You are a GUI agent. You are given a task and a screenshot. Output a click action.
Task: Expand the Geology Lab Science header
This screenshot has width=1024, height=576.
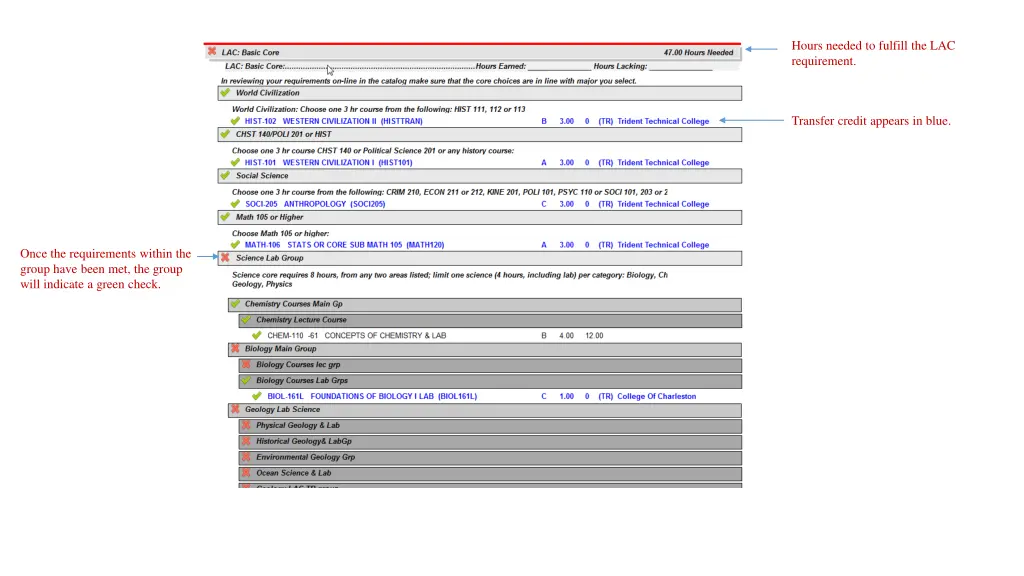point(485,410)
